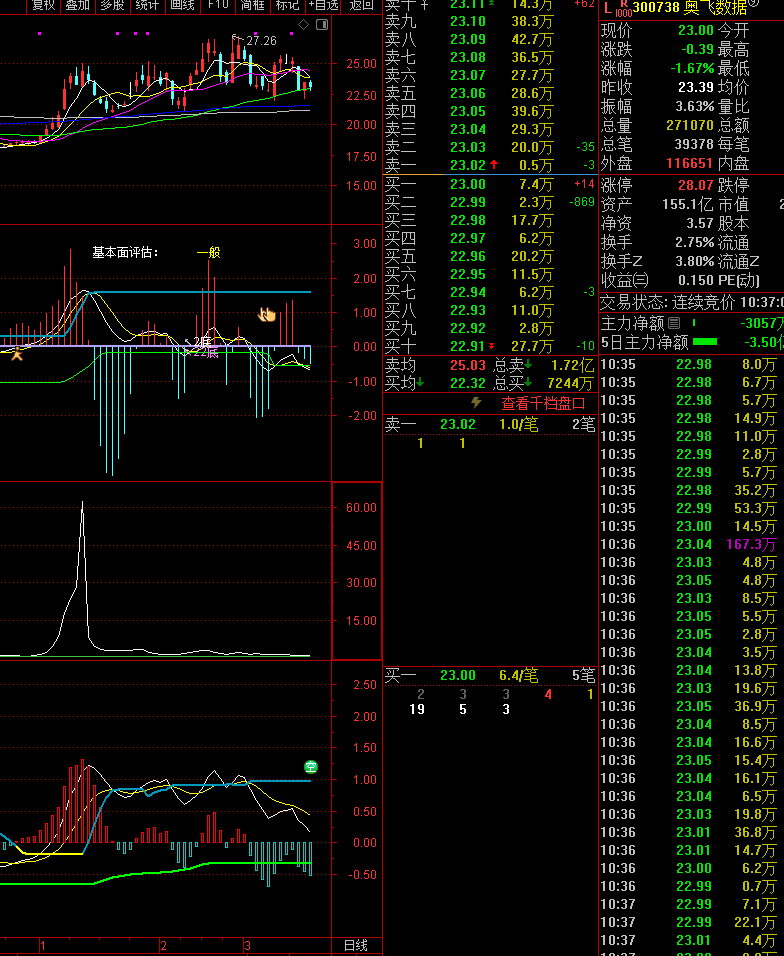The image size is (784, 956).
Task: Click month marker 1 on time axis
Action: [43, 946]
